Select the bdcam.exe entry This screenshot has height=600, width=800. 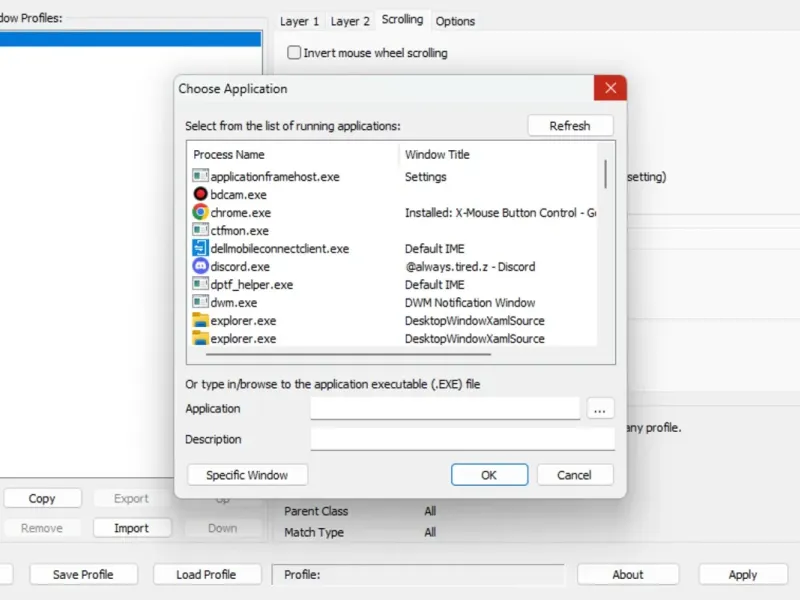238,194
